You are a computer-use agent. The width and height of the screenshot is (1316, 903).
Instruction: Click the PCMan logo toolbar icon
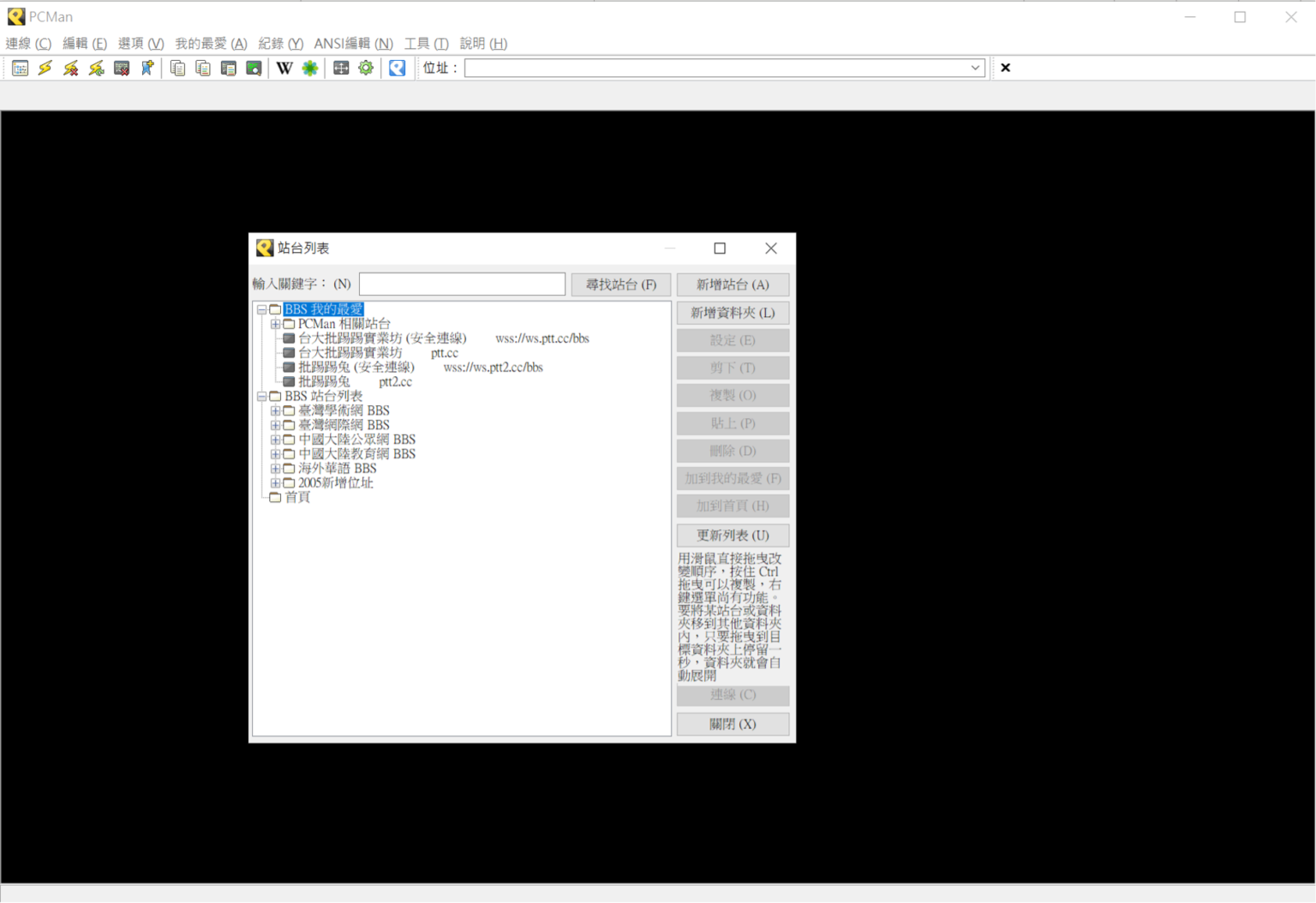(x=396, y=68)
